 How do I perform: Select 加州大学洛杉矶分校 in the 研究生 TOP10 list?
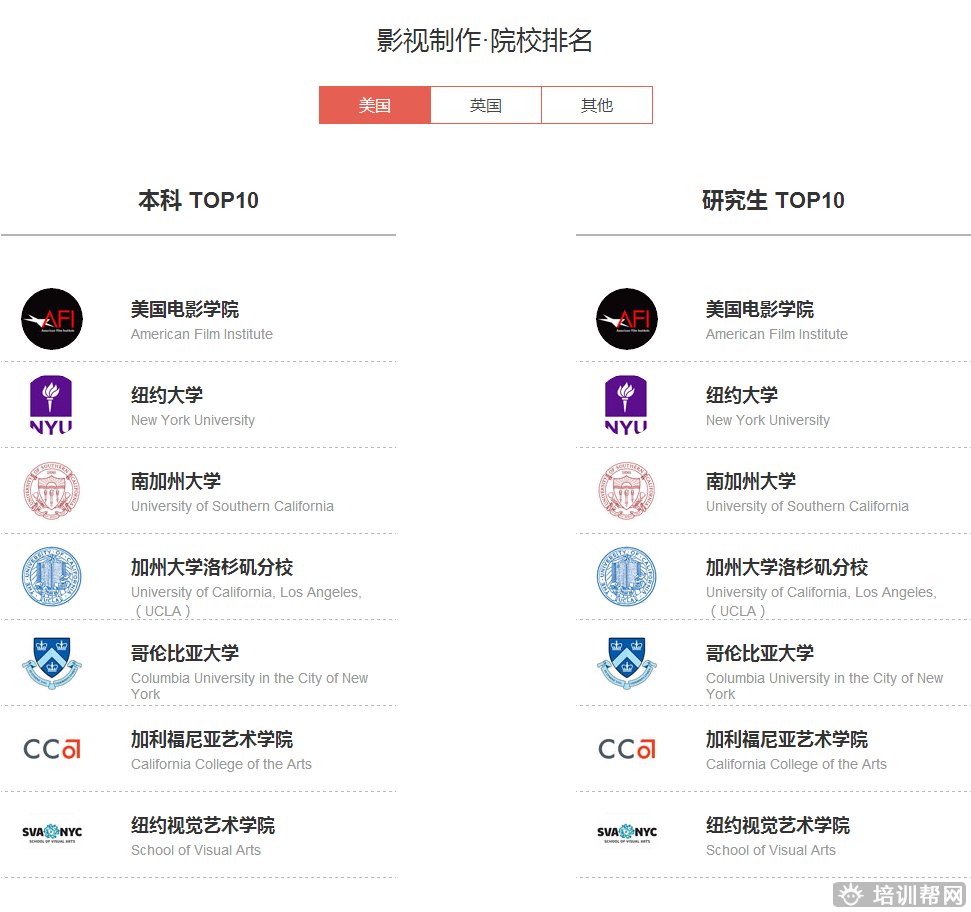tap(787, 567)
